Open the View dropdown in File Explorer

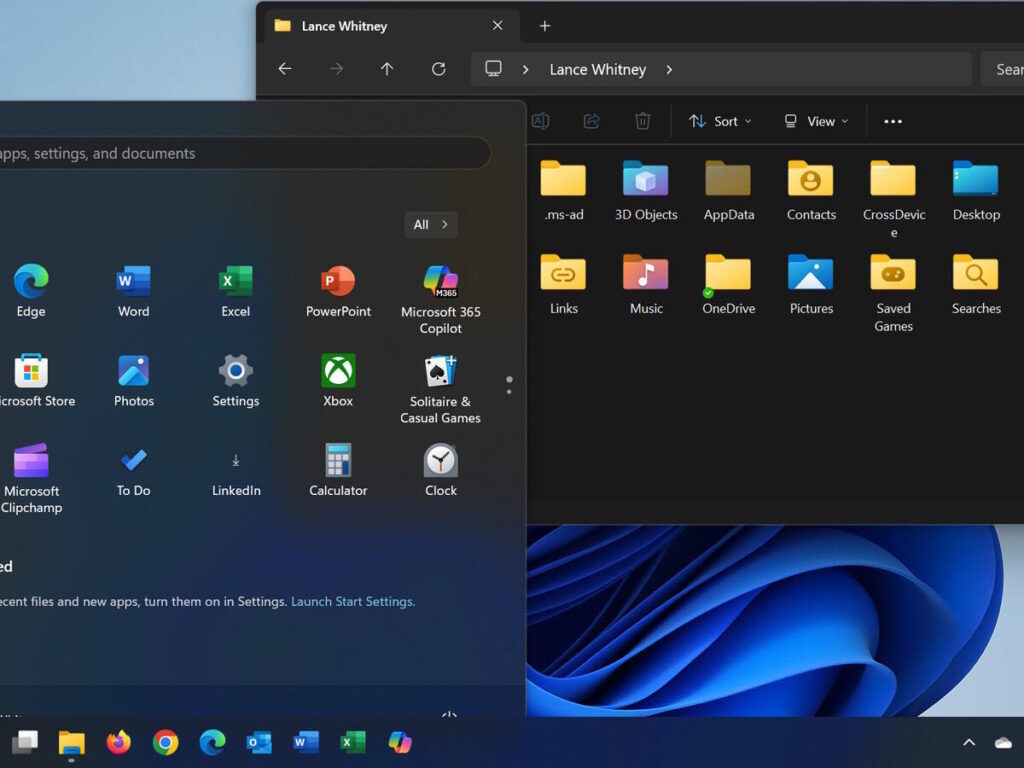(816, 121)
